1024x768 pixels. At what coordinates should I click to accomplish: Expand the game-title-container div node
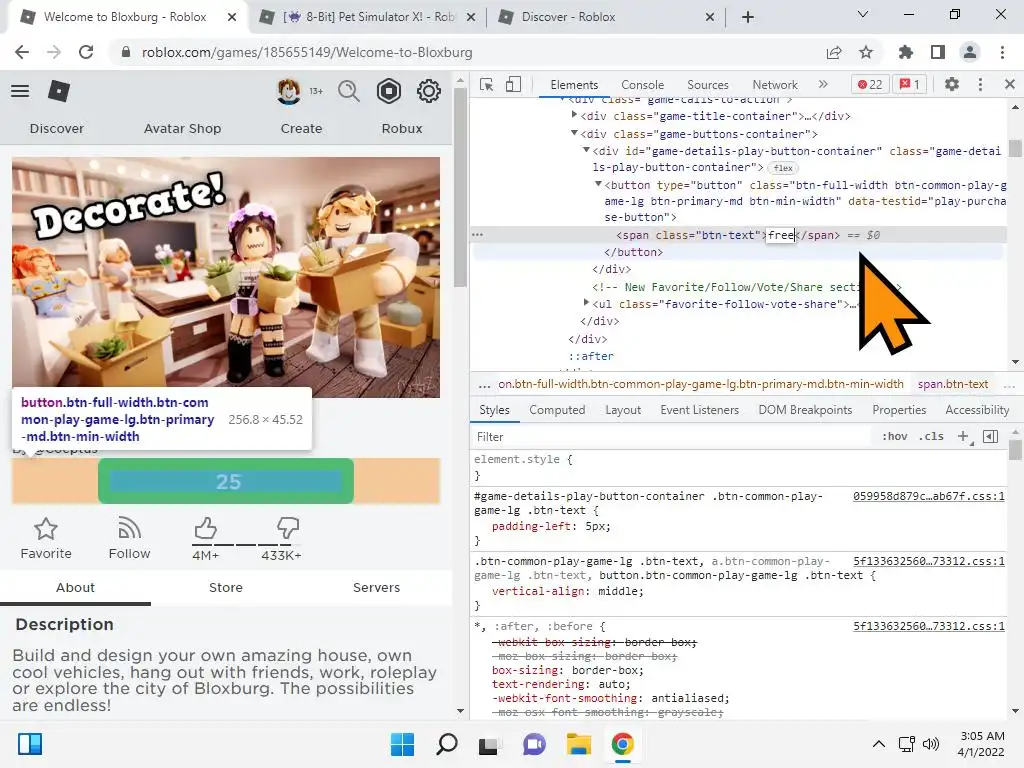(x=574, y=115)
